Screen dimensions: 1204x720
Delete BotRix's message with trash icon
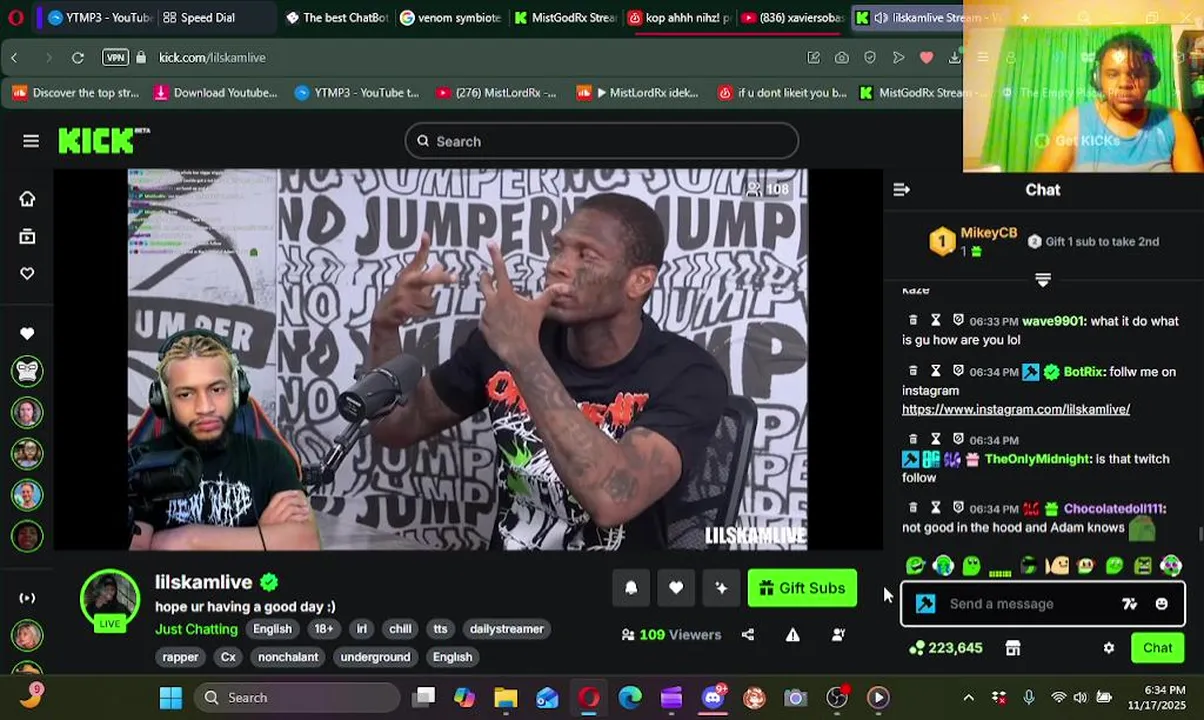tap(913, 371)
